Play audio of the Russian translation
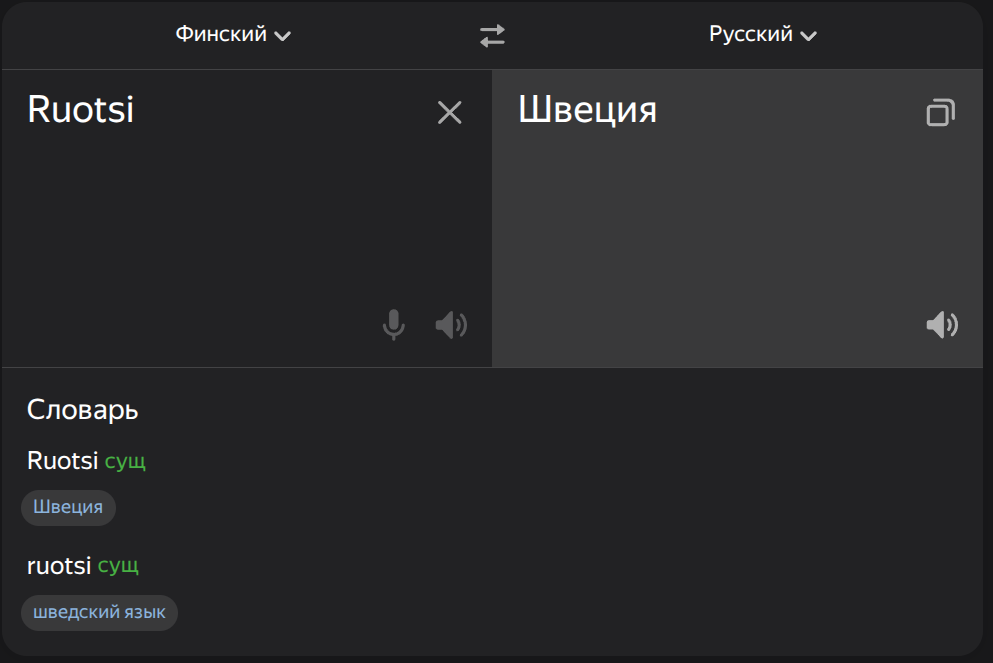Image resolution: width=993 pixels, height=663 pixels. pyautogui.click(x=941, y=325)
